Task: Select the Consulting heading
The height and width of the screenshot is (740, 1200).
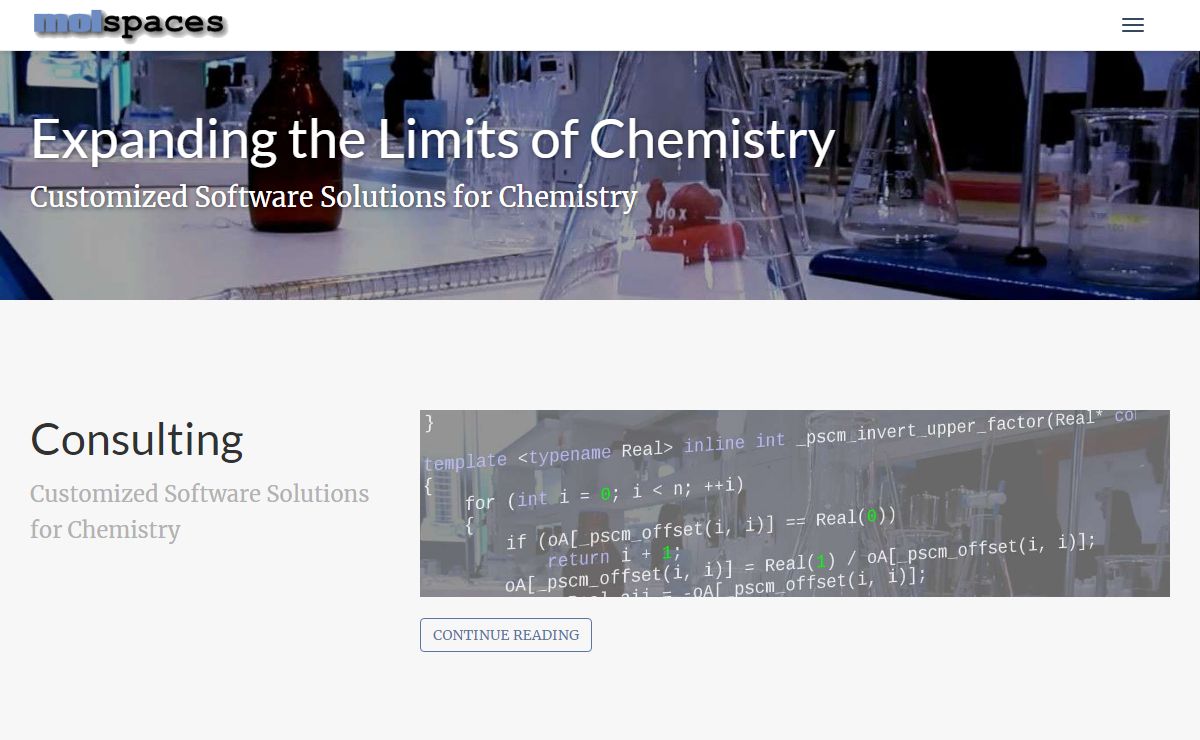Action: [137, 439]
